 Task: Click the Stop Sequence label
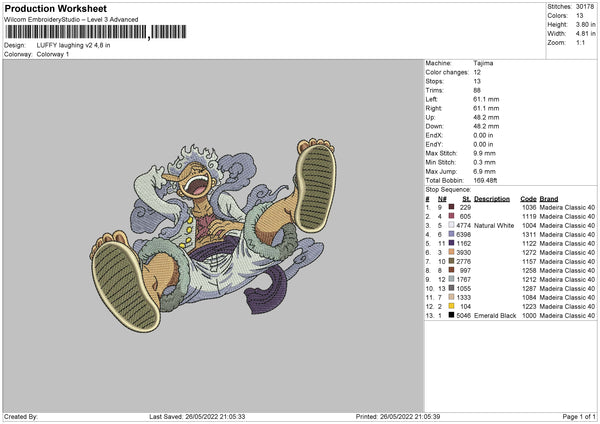pyautogui.click(x=448, y=189)
